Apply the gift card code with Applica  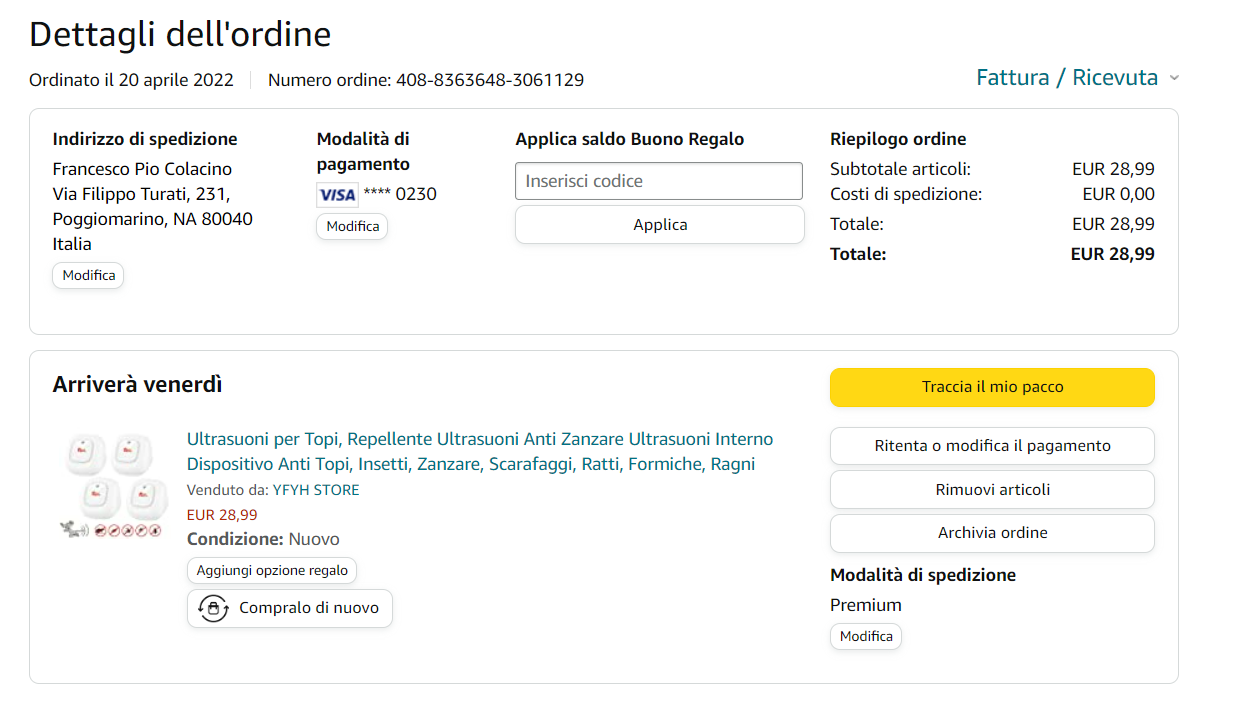pyautogui.click(x=659, y=225)
